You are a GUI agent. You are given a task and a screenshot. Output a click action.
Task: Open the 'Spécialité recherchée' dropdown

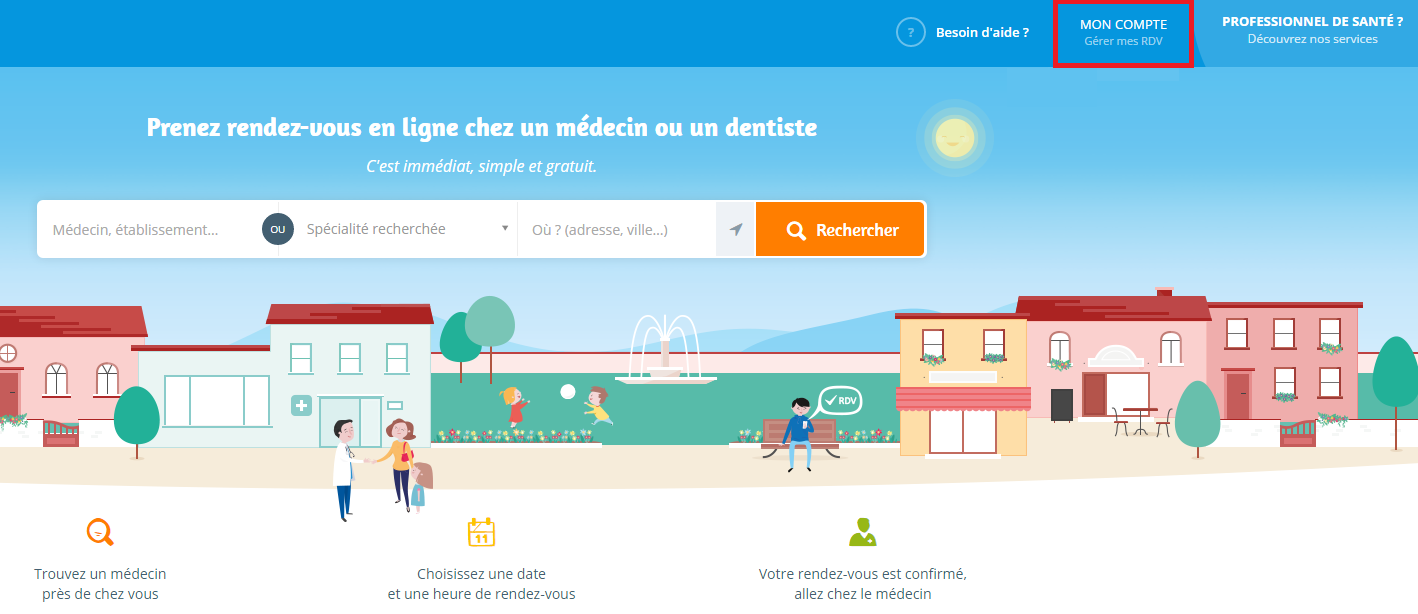point(398,229)
